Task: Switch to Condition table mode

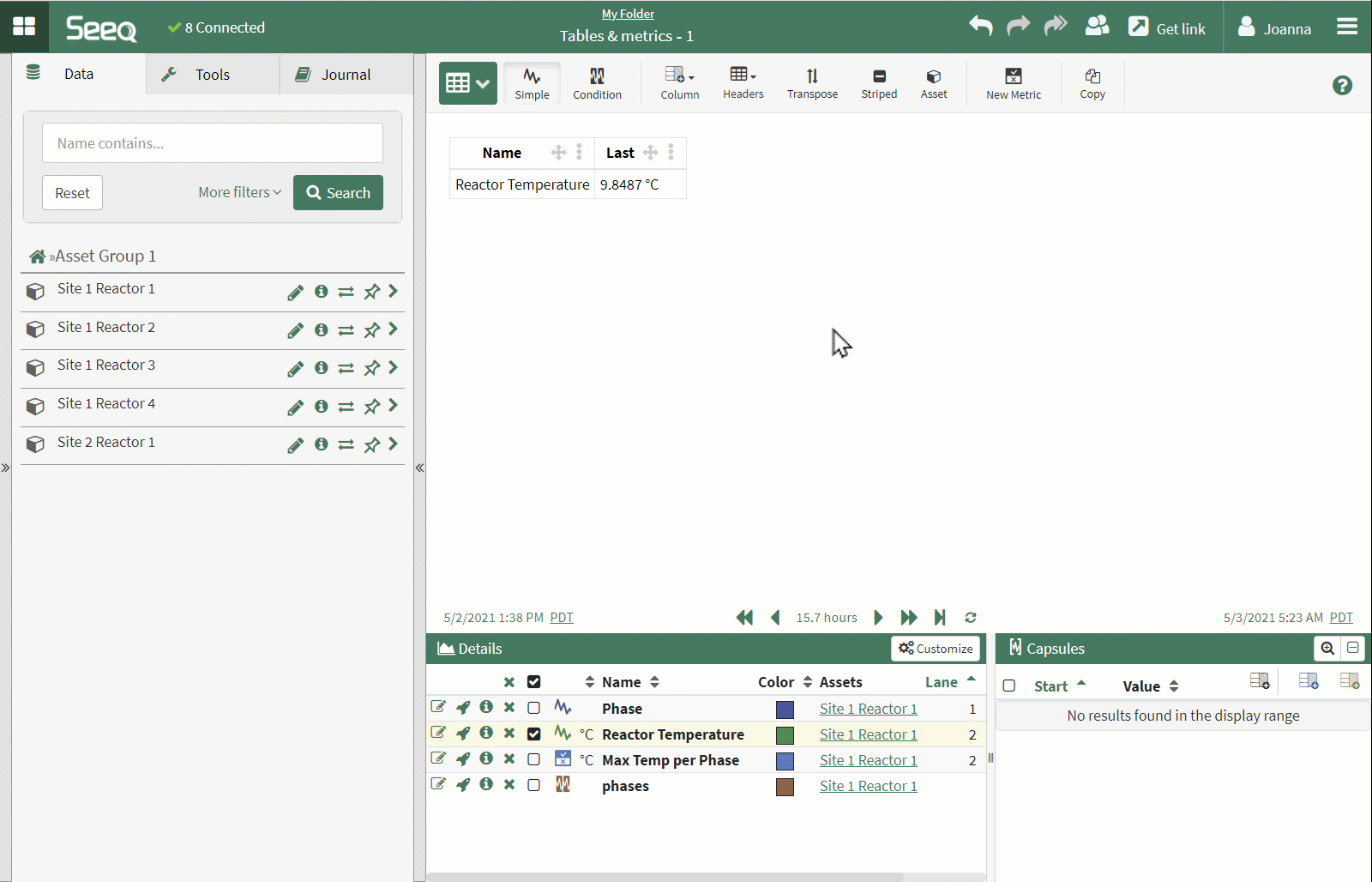Action: click(x=597, y=83)
